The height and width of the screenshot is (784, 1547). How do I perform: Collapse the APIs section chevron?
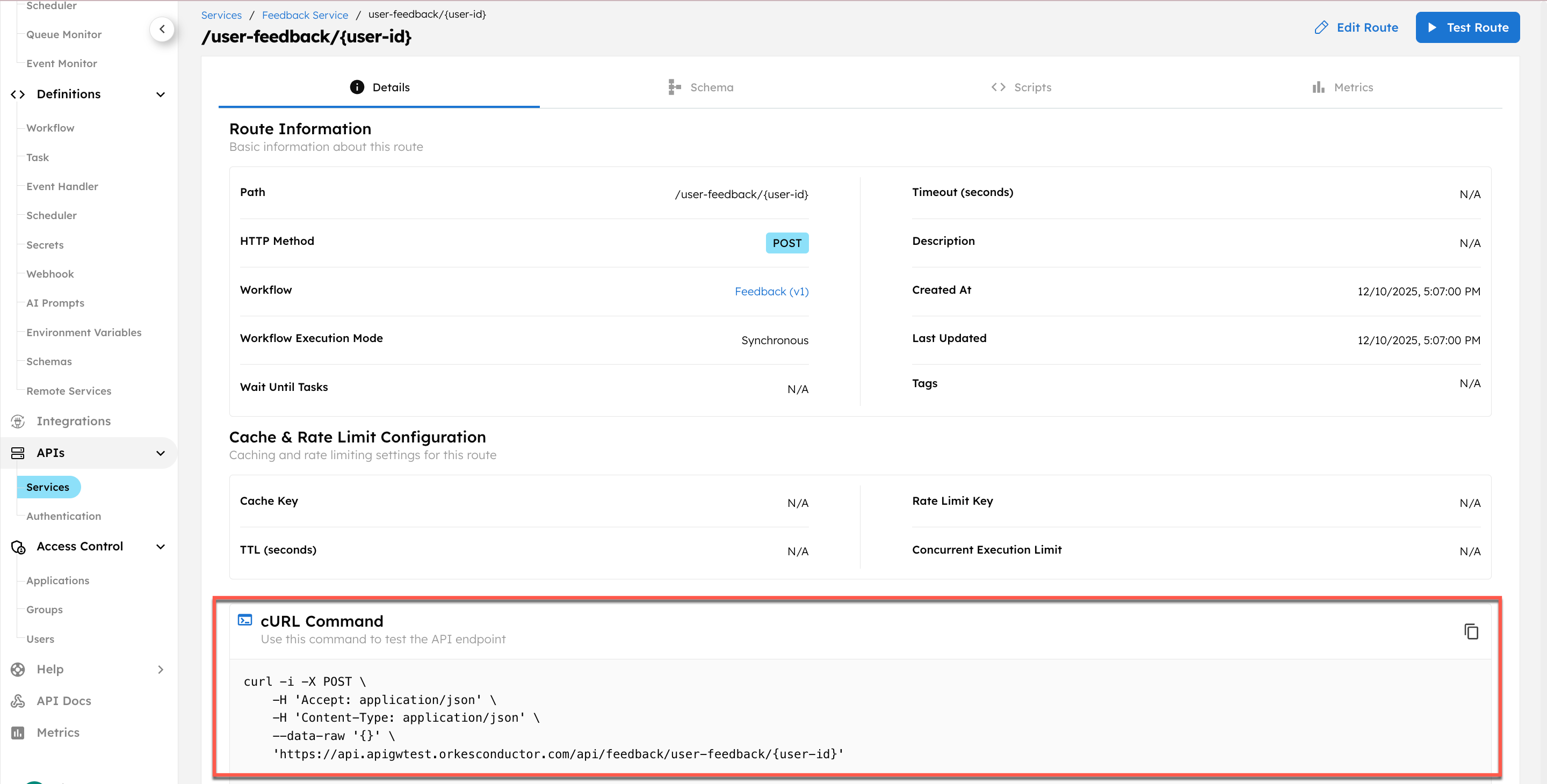[161, 453]
